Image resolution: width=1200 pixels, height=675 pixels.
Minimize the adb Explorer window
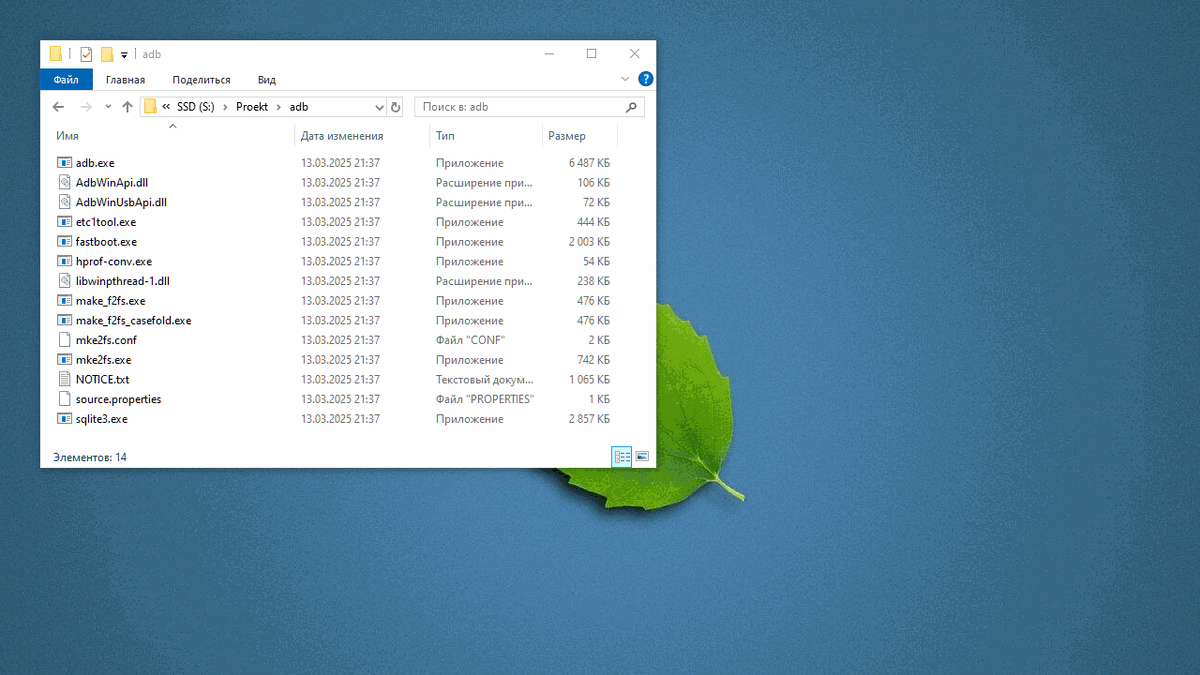[549, 54]
